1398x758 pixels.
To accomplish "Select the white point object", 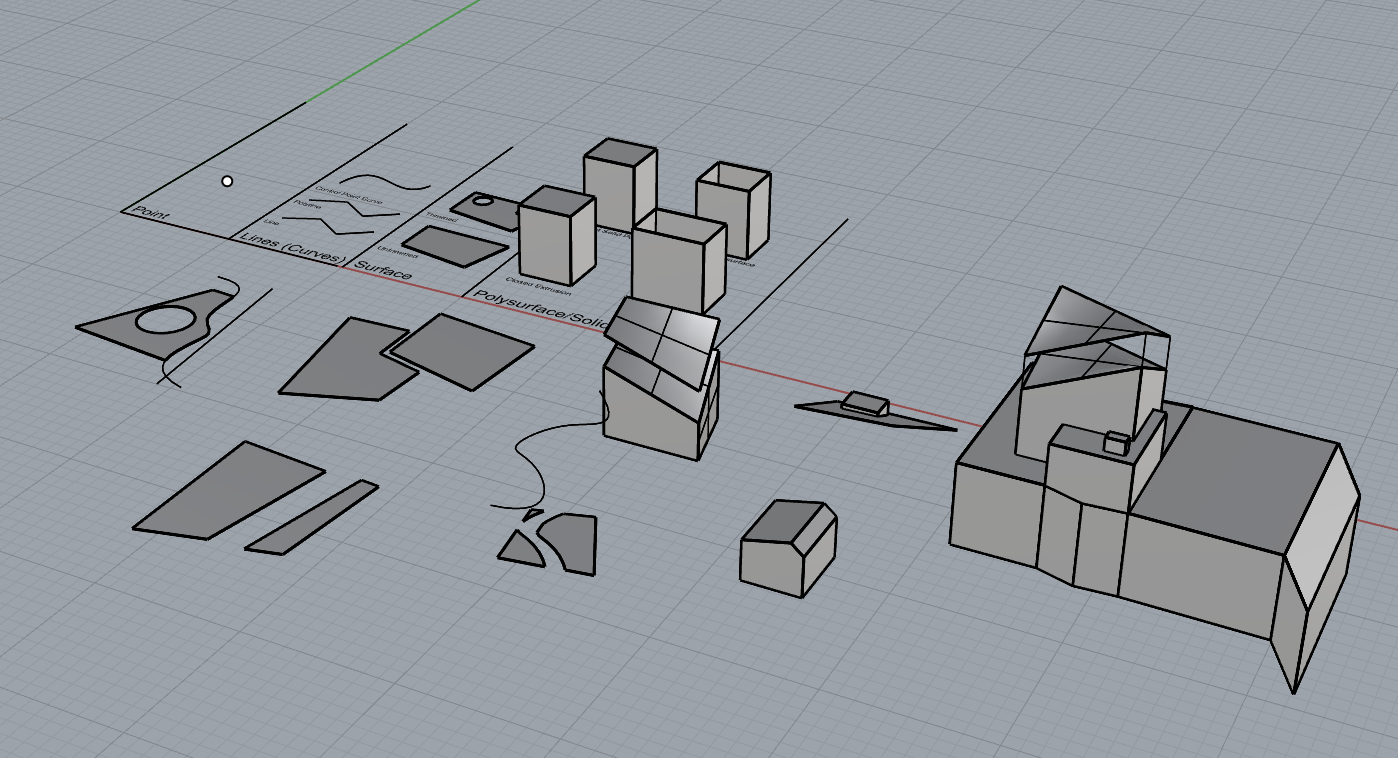I will pyautogui.click(x=227, y=181).
